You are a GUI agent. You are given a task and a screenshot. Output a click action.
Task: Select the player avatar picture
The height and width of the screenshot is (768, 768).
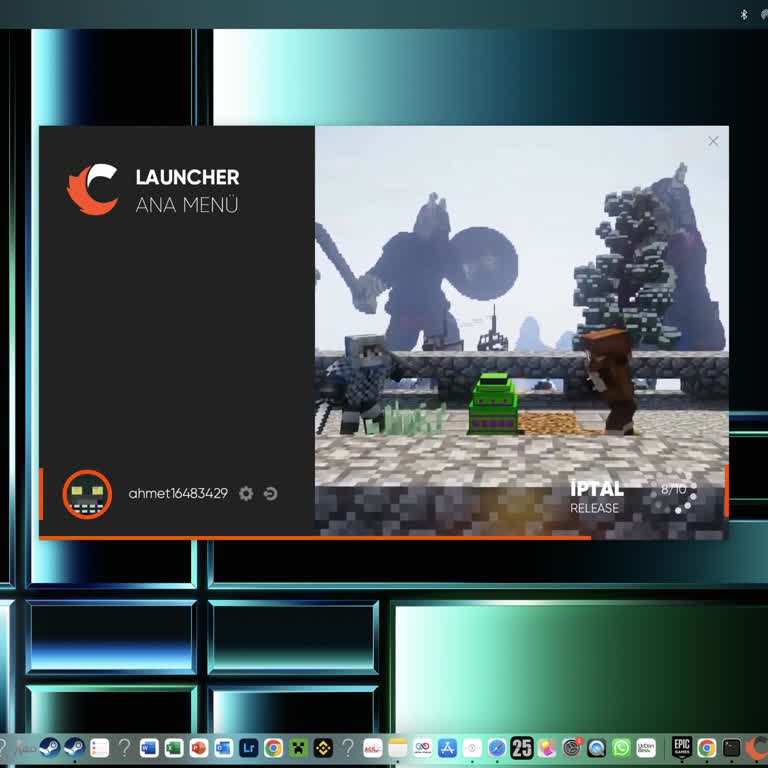(x=87, y=494)
